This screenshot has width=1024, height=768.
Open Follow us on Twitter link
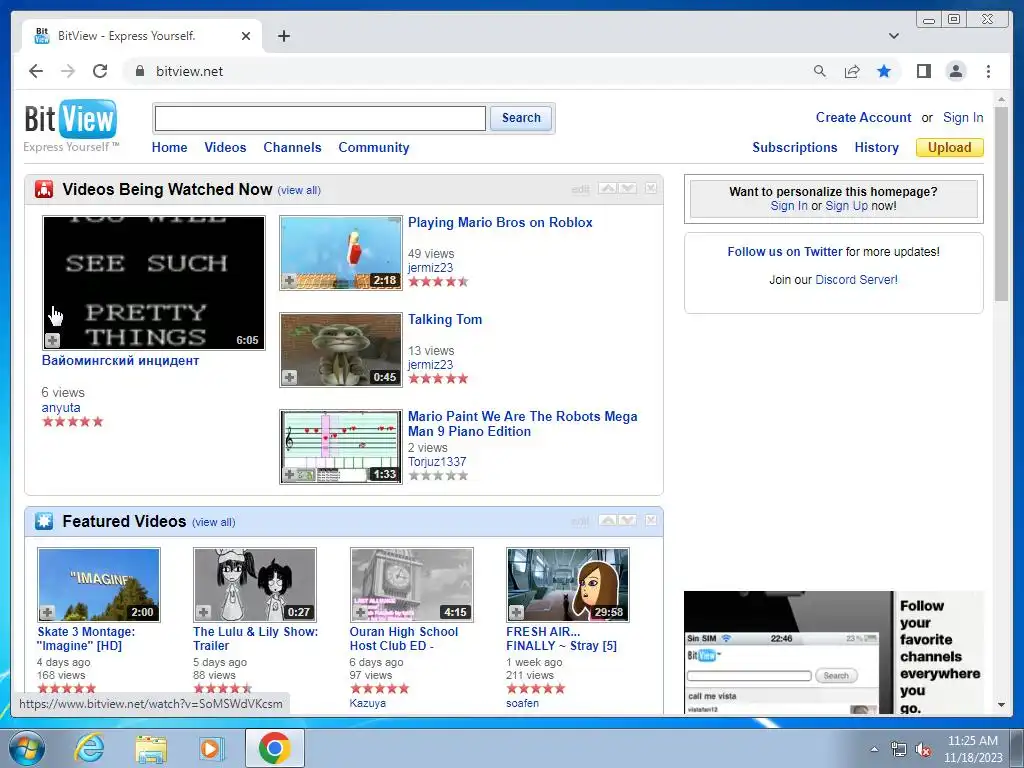pyautogui.click(x=785, y=251)
